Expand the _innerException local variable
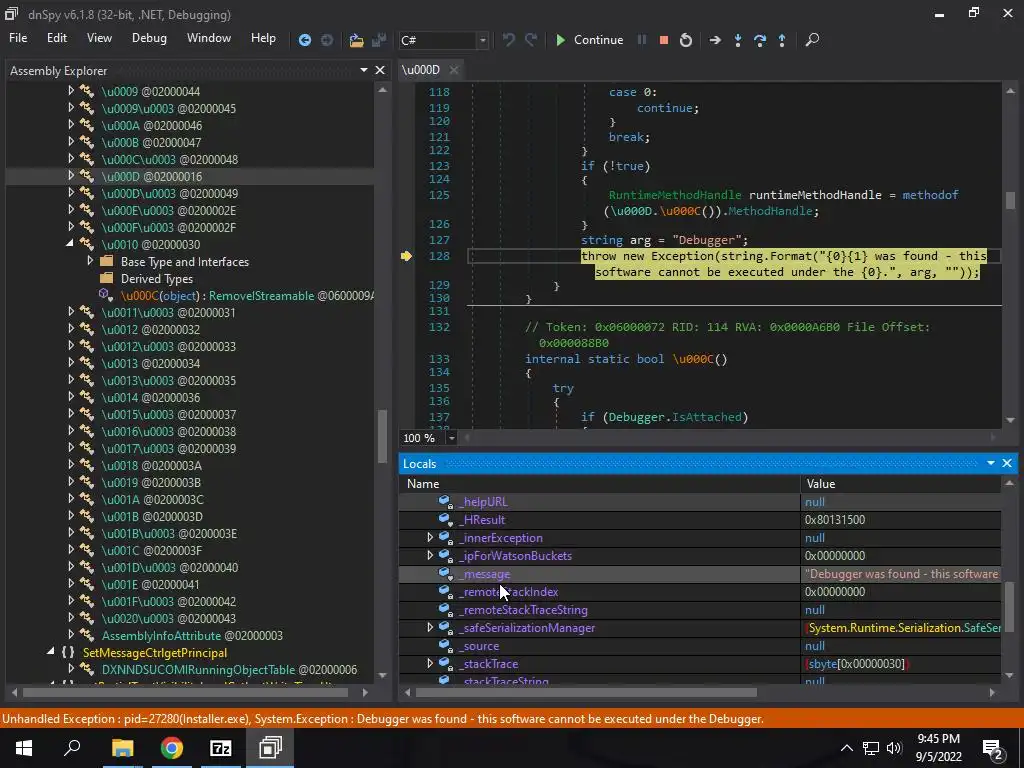 tap(430, 538)
